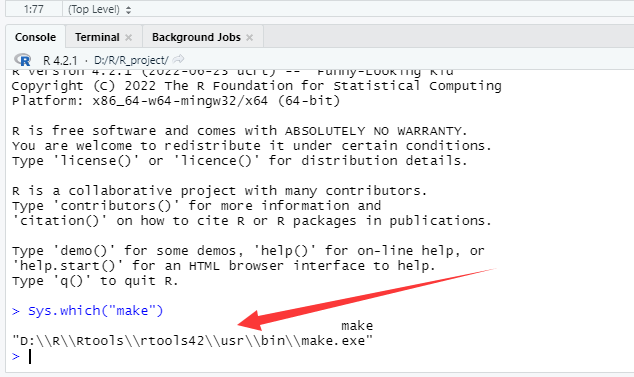Click the view working directory arrow icon
The width and height of the screenshot is (634, 377).
[x=178, y=60]
